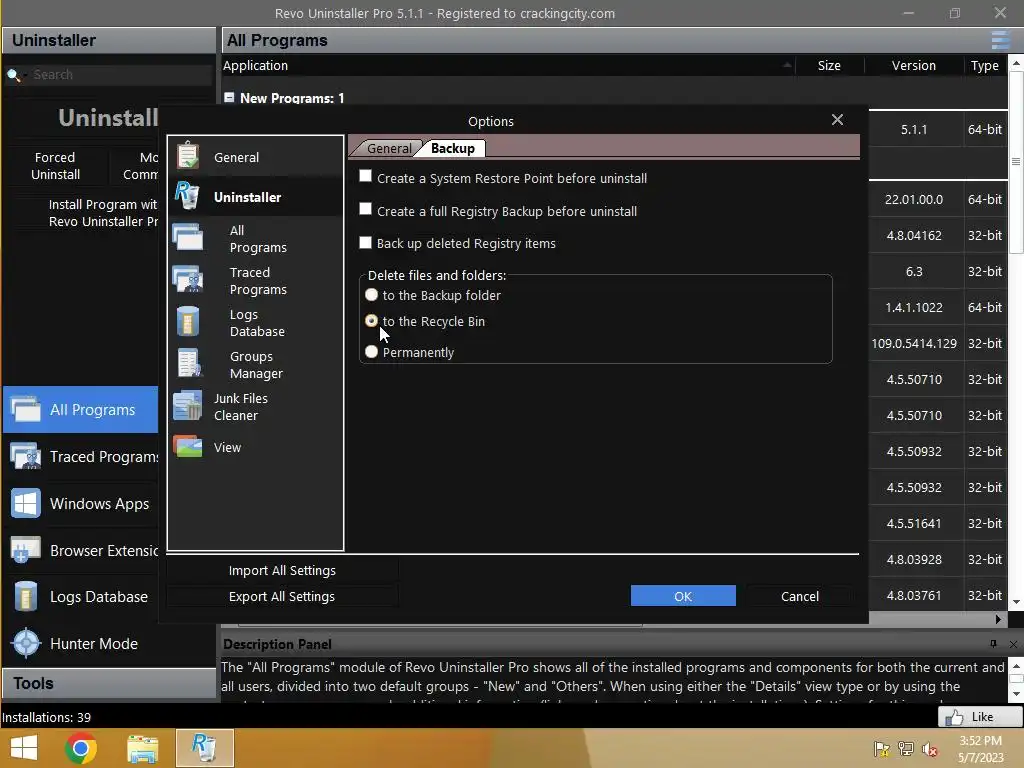1024x768 pixels.
Task: Click the Size column header
Action: 829,65
